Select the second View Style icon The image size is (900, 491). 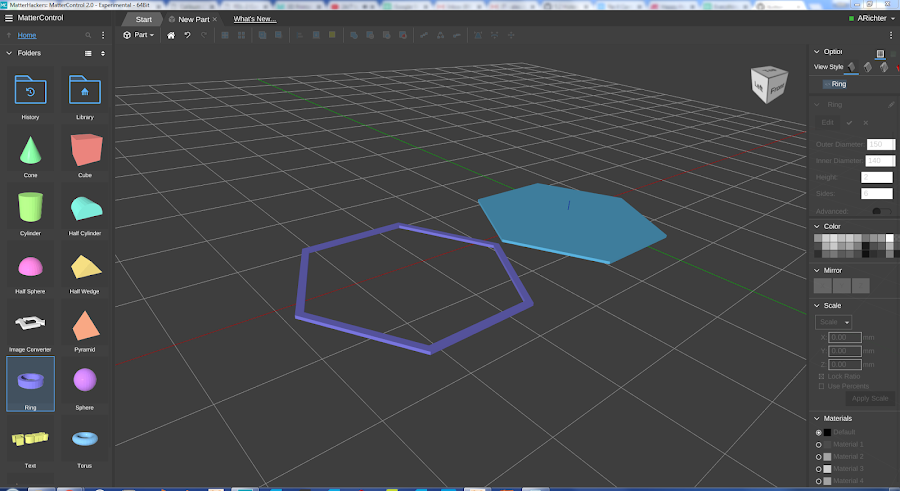tap(868, 67)
